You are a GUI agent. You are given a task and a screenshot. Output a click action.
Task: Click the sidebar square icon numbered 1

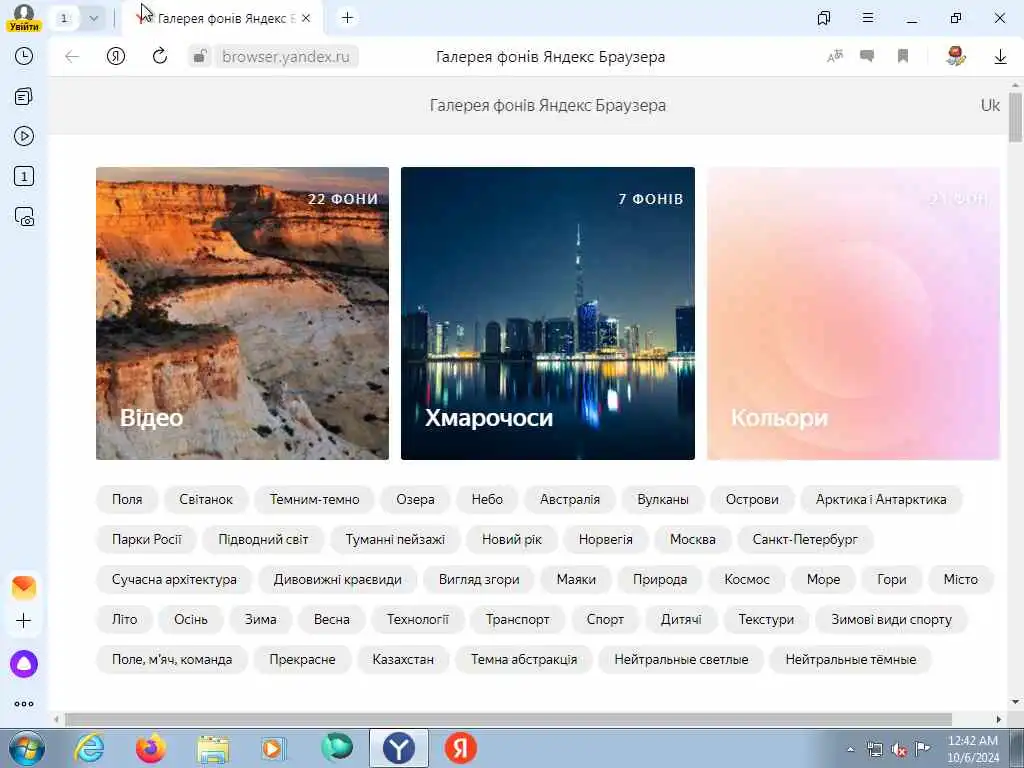[x=24, y=176]
